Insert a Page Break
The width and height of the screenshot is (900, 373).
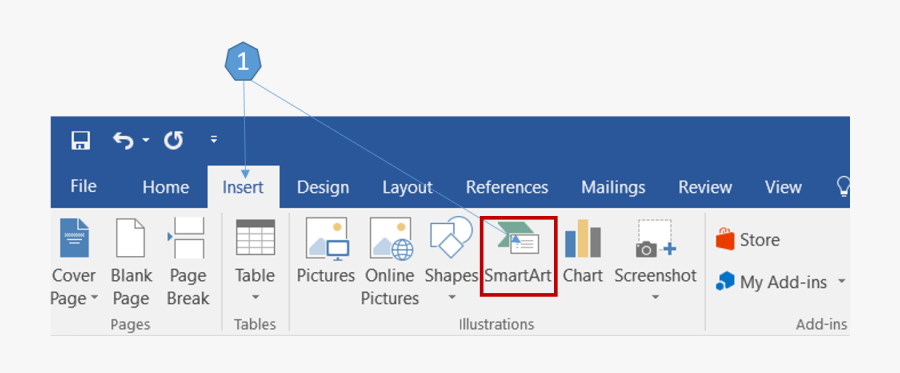[188, 263]
